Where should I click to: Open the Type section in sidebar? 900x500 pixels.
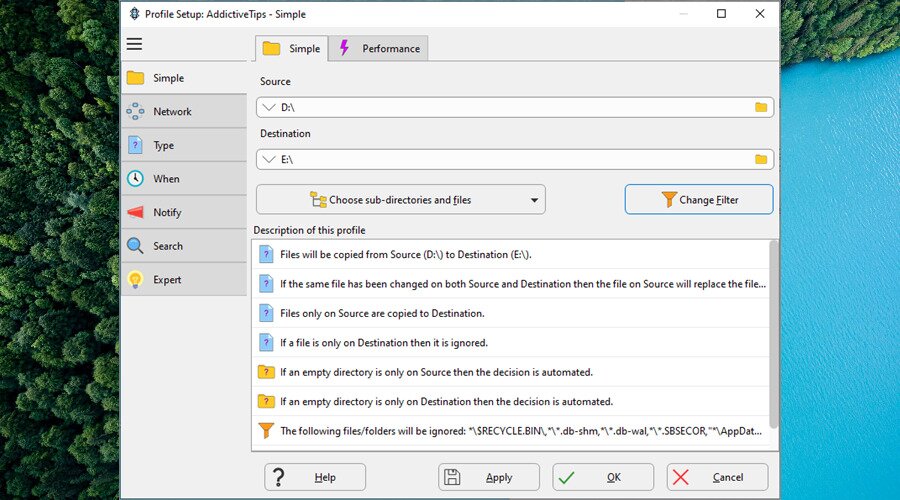coord(184,145)
